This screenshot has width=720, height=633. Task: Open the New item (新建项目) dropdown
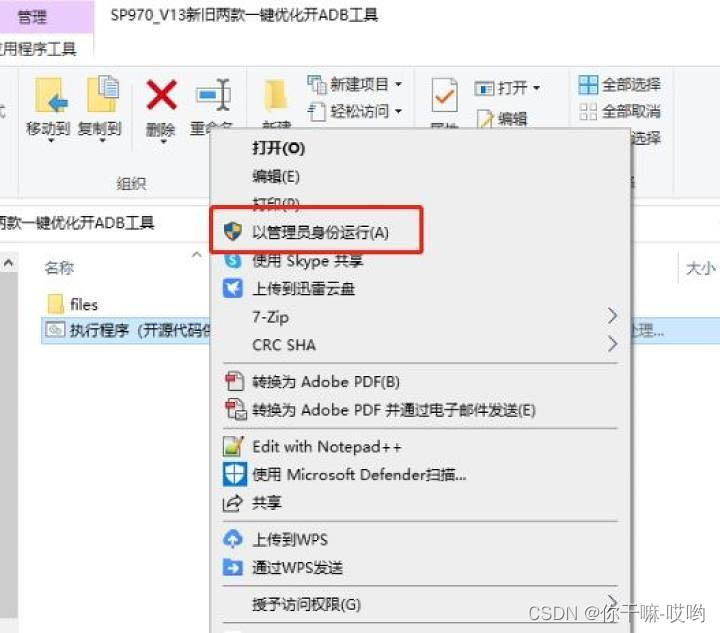tap(355, 84)
